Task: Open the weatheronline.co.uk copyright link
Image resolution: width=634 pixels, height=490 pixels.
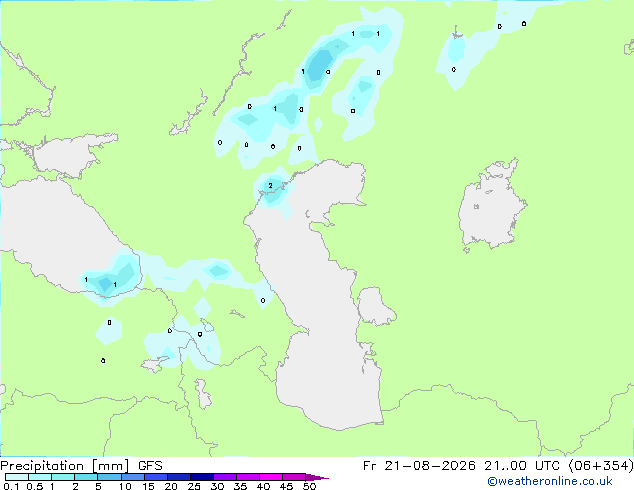Action: (550, 481)
